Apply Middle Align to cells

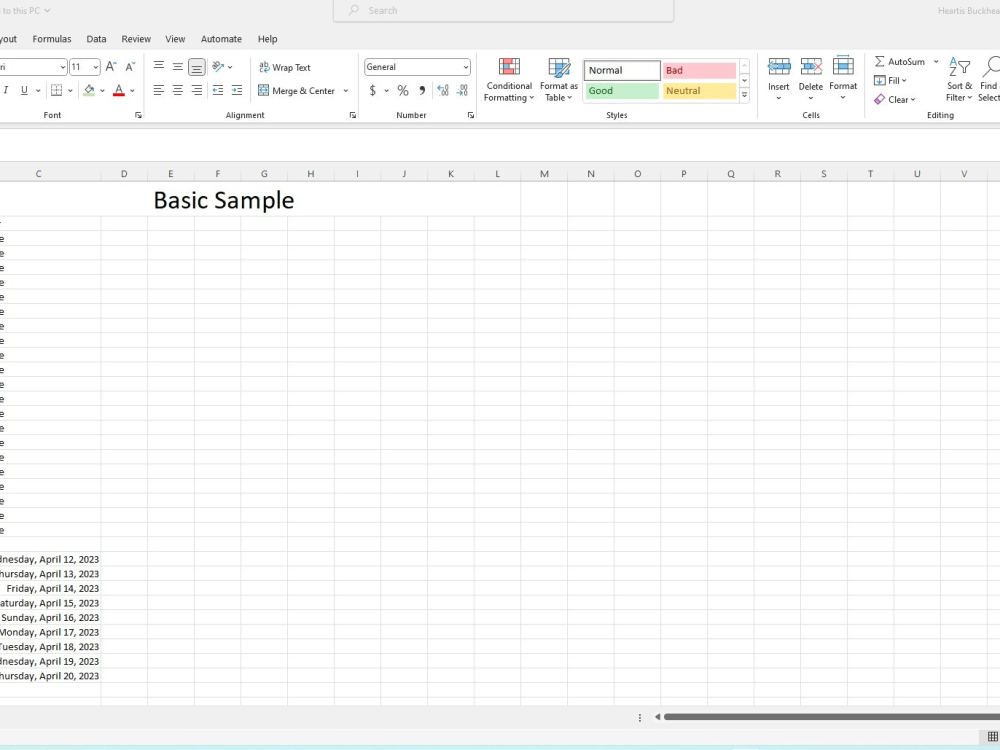click(x=178, y=66)
